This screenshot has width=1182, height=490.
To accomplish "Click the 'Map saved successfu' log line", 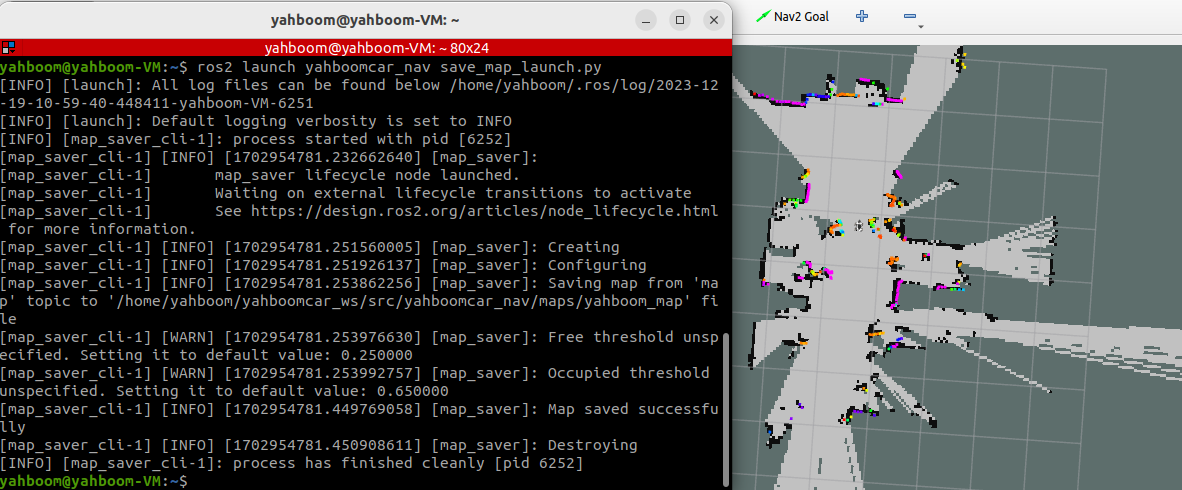I will click(x=359, y=409).
